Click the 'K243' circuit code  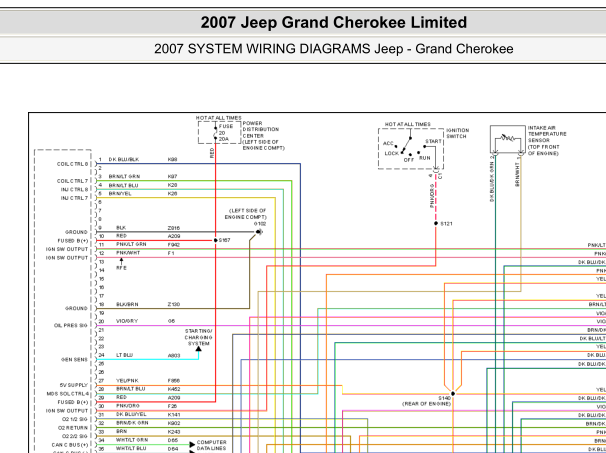point(174,431)
